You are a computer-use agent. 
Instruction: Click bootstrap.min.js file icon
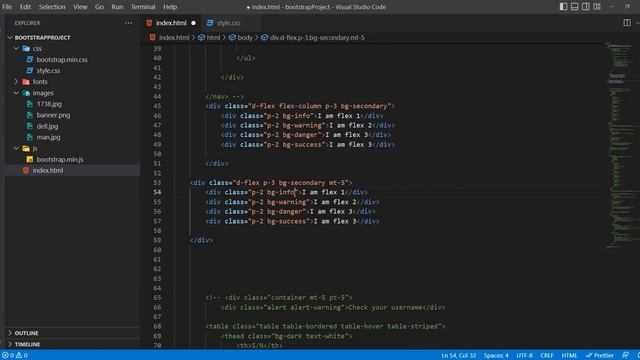click(x=30, y=160)
